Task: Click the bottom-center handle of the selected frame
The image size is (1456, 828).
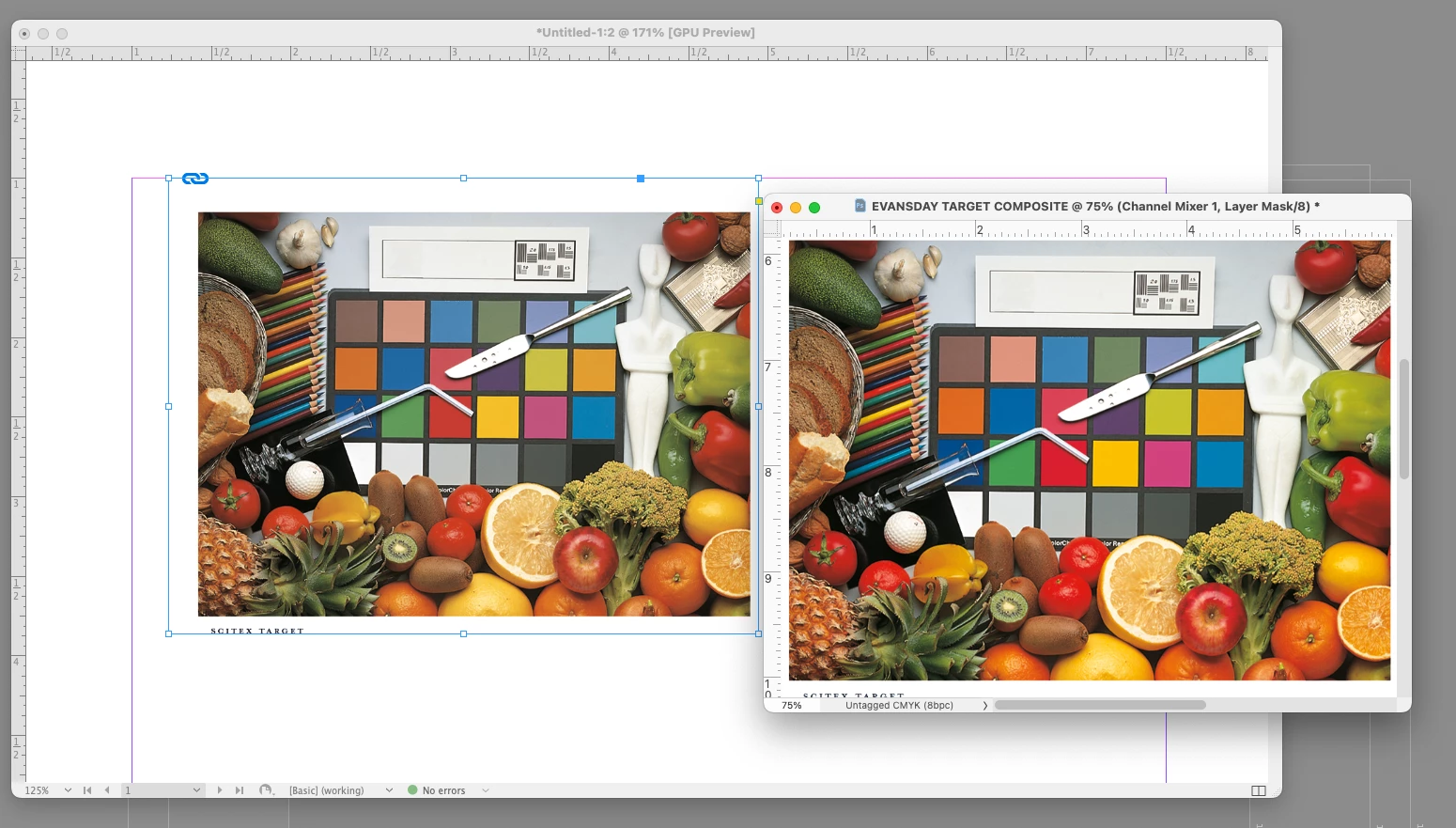Action: 463,633
